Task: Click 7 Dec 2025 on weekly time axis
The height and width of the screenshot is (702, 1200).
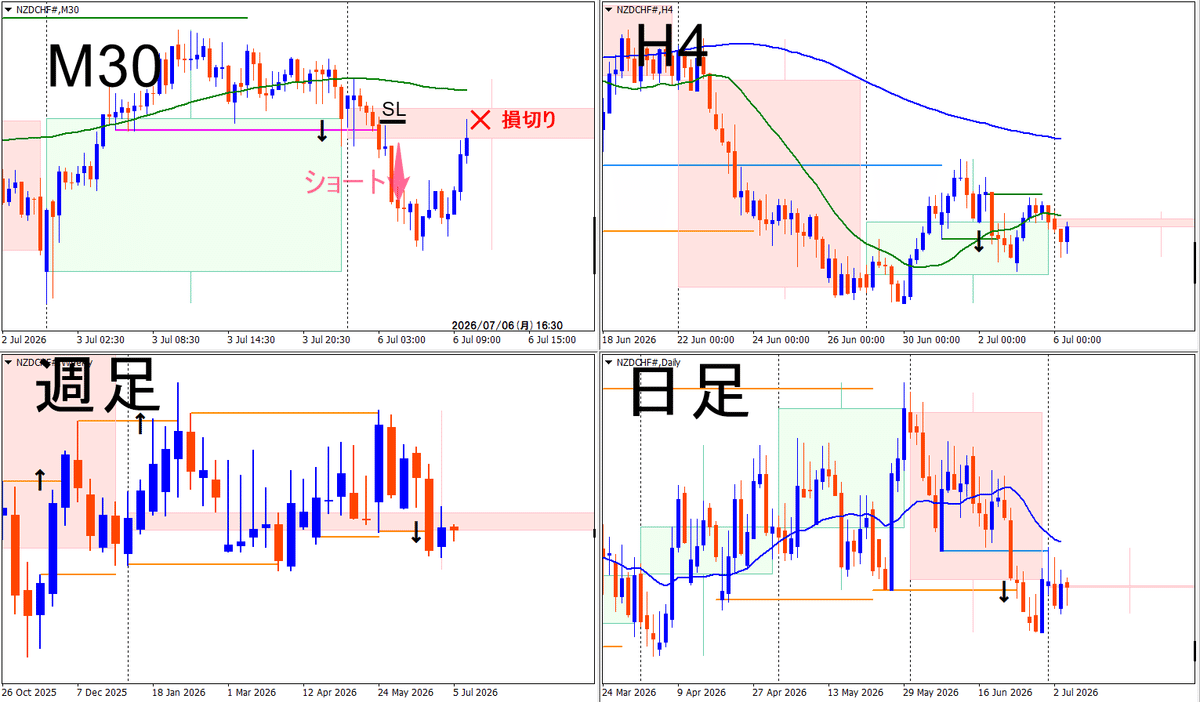Action: tap(102, 692)
